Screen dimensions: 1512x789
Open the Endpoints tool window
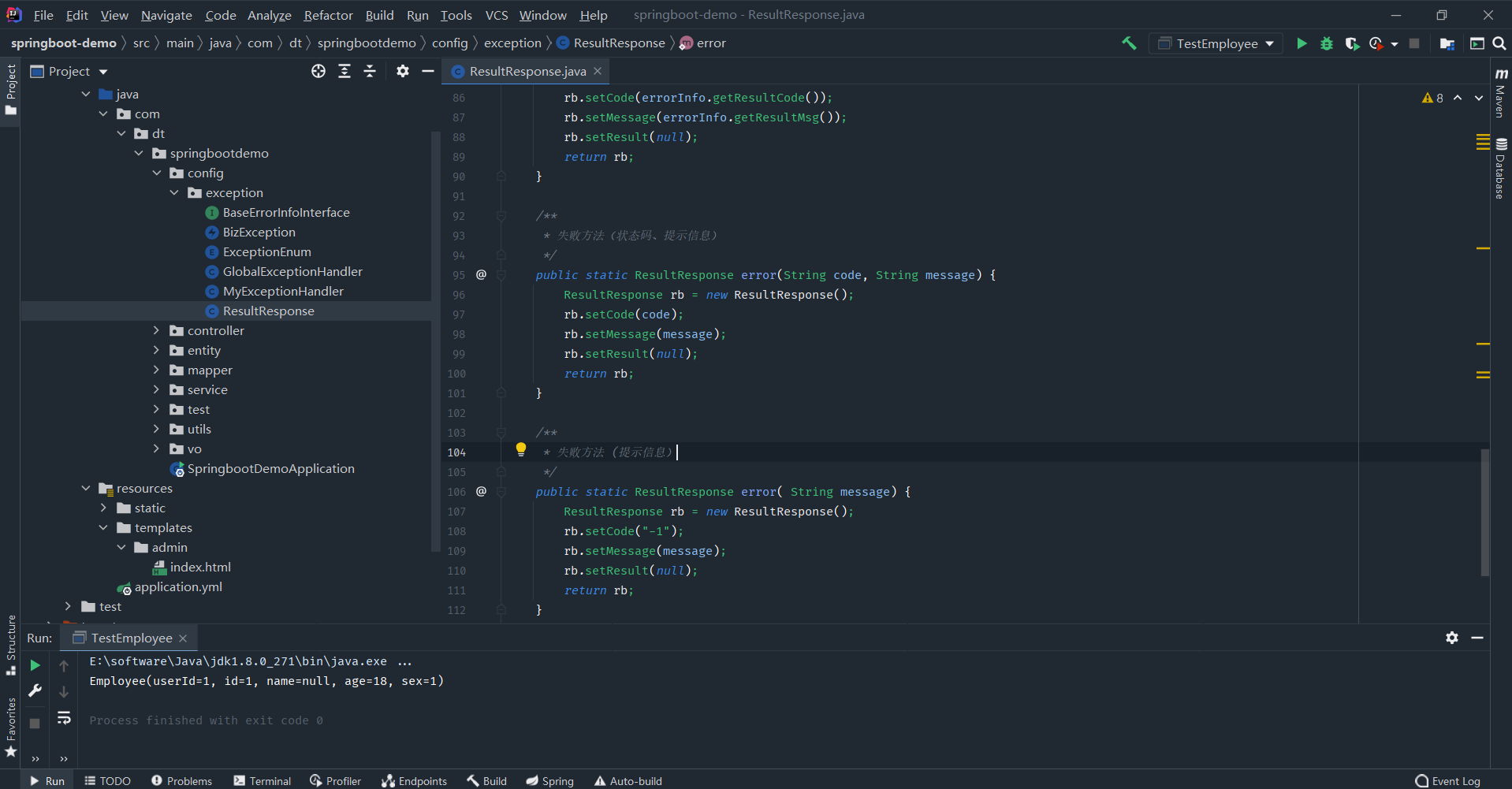pyautogui.click(x=414, y=781)
